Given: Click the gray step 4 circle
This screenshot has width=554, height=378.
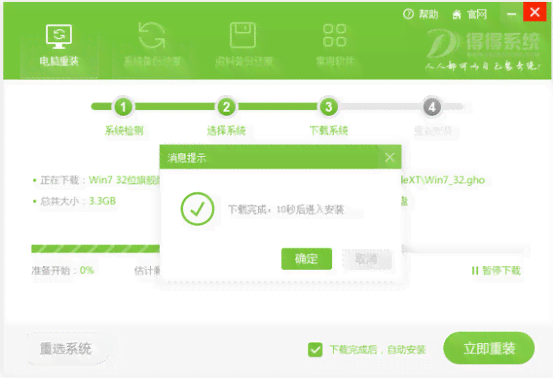Looking at the screenshot, I should coord(432,107).
